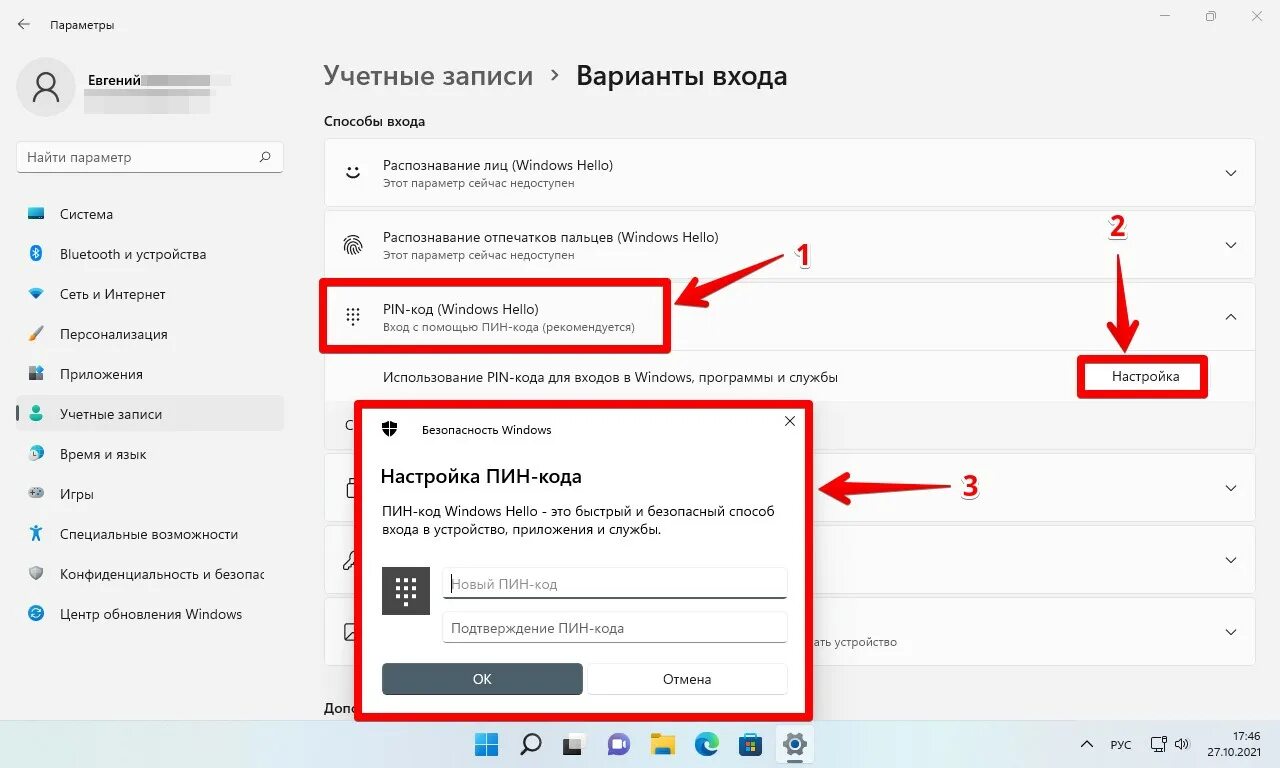Click the face recognition smiley icon
Viewport: 1280px width, 768px height.
coord(352,173)
